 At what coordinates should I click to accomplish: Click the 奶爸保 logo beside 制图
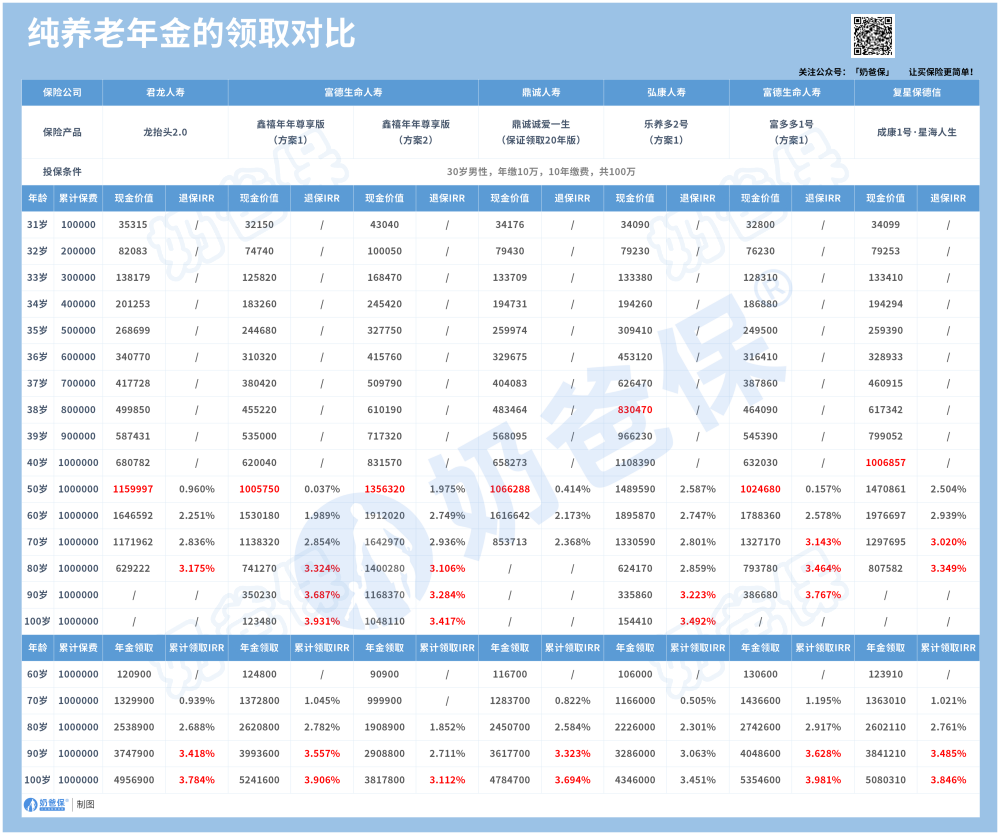coord(46,804)
